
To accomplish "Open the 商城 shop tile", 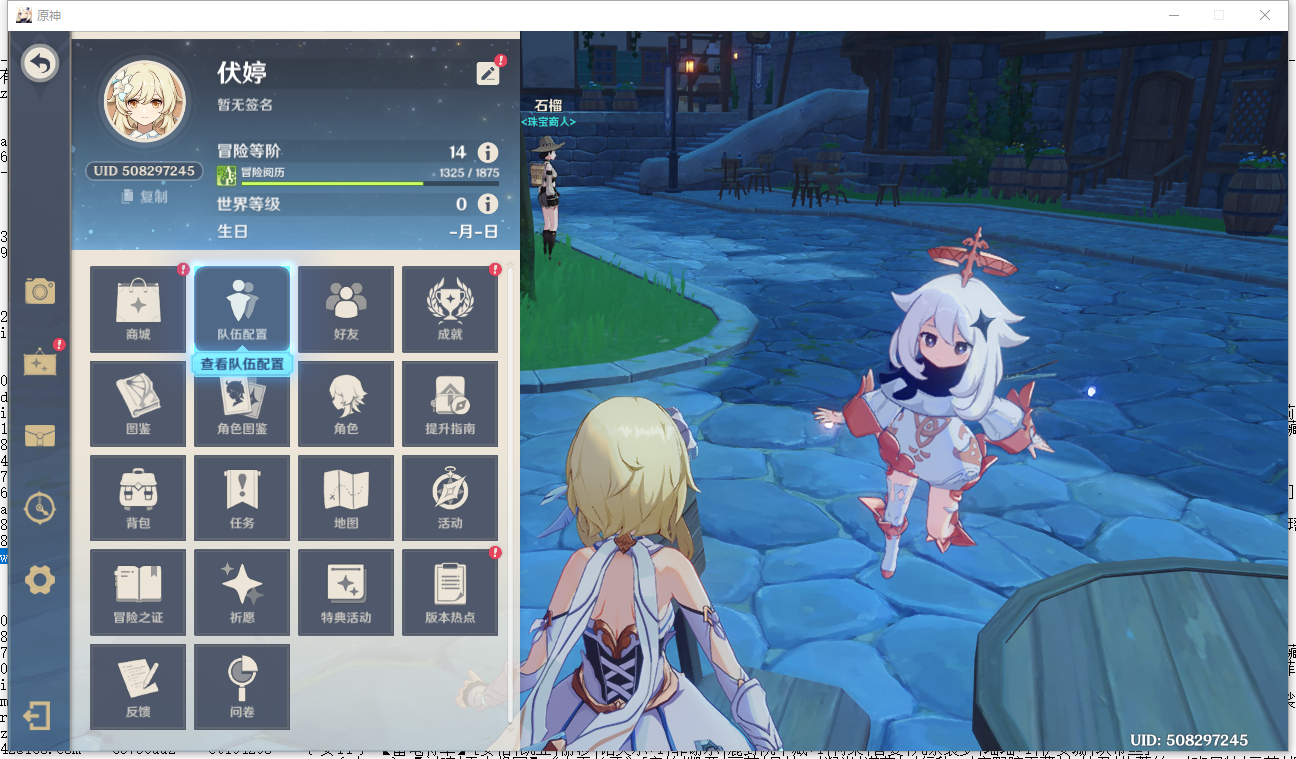I will pyautogui.click(x=138, y=309).
